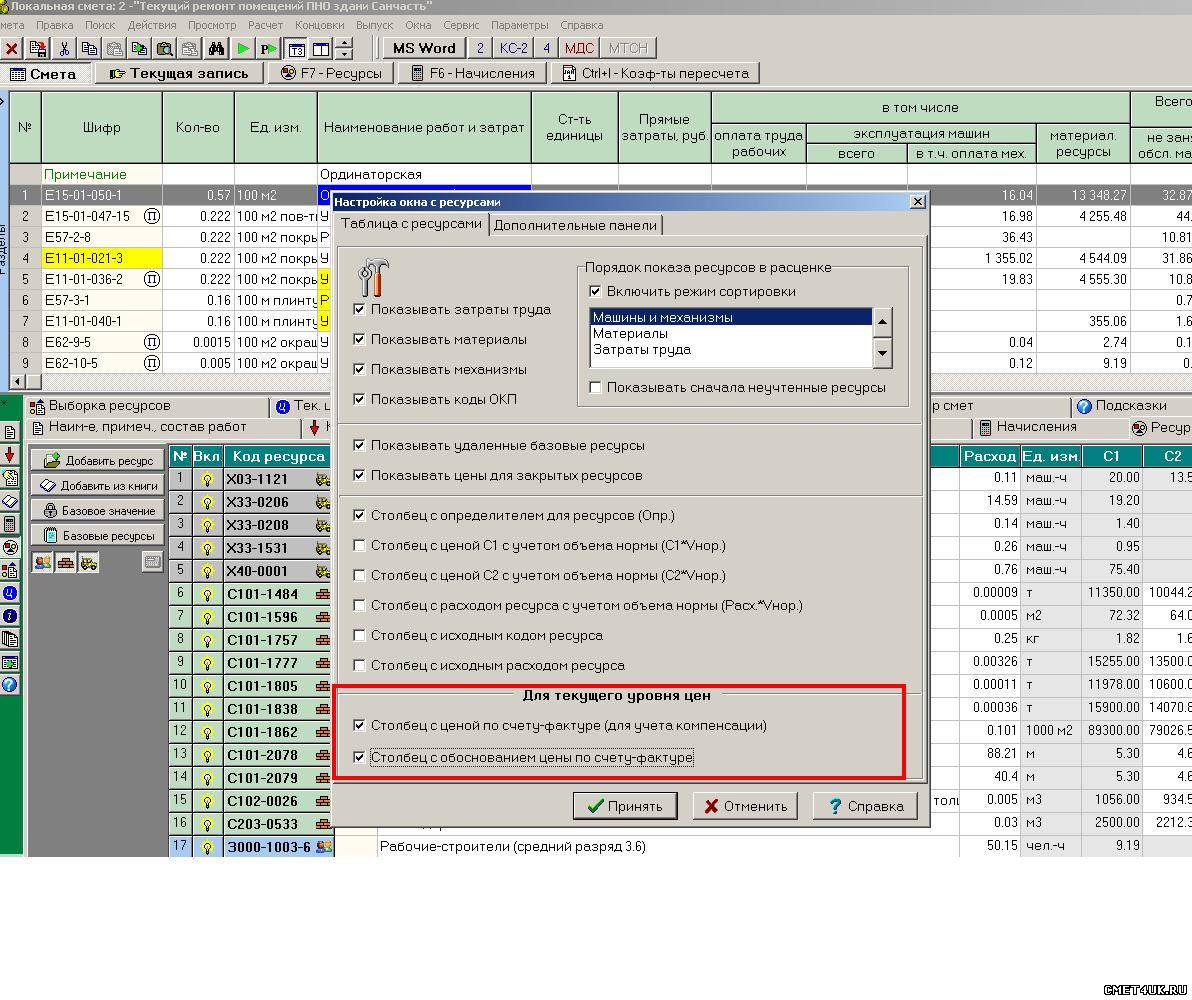
Task: Click the Принять button
Action: point(624,806)
